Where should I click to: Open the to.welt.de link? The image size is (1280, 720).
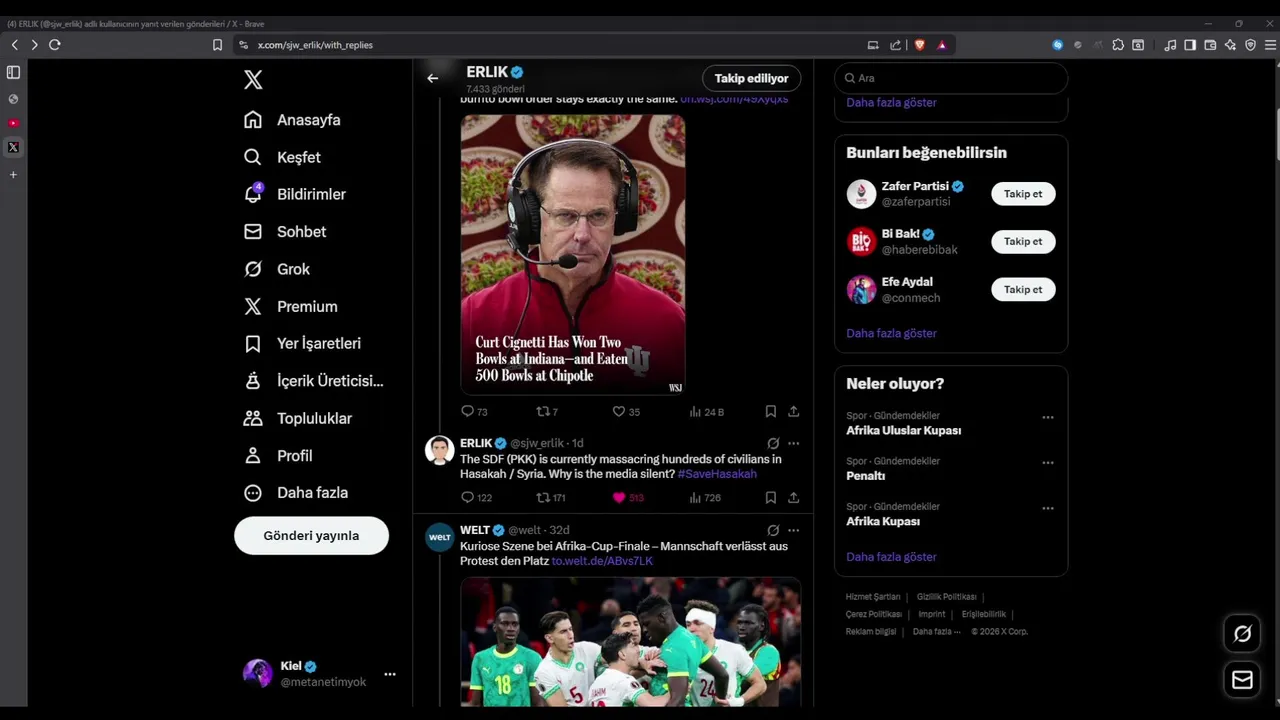pyautogui.click(x=602, y=561)
